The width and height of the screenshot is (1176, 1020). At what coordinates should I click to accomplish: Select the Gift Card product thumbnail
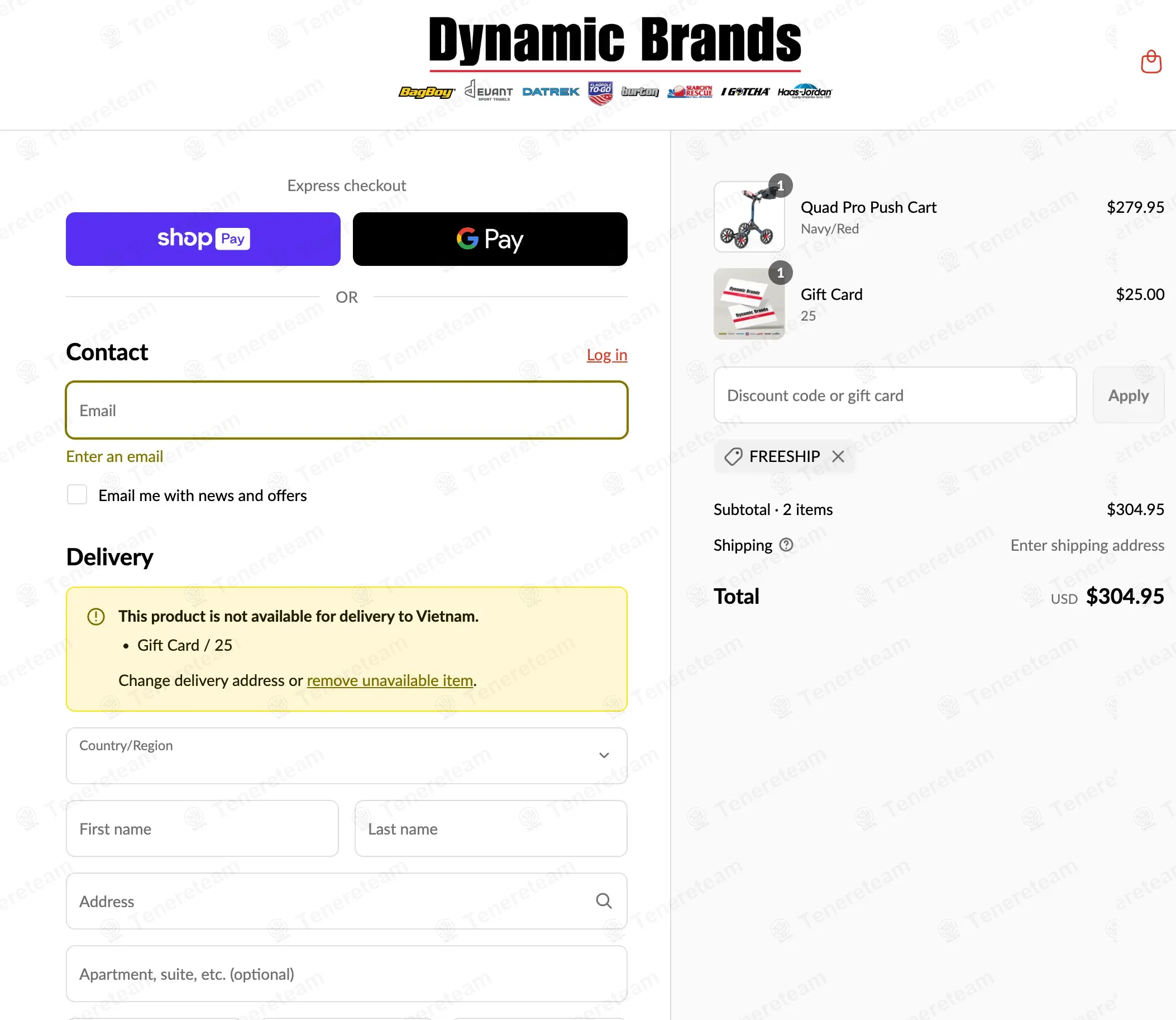pyautogui.click(x=749, y=303)
